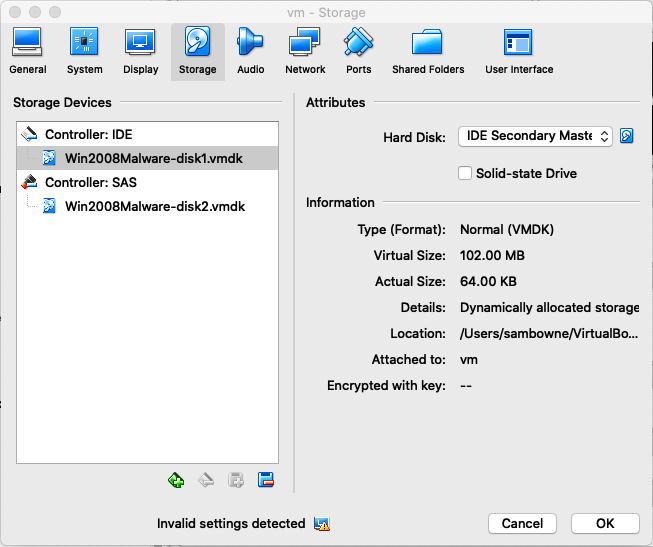Click the Virtual Size value 102.00 MB
This screenshot has height=547, width=653.
(x=492, y=255)
